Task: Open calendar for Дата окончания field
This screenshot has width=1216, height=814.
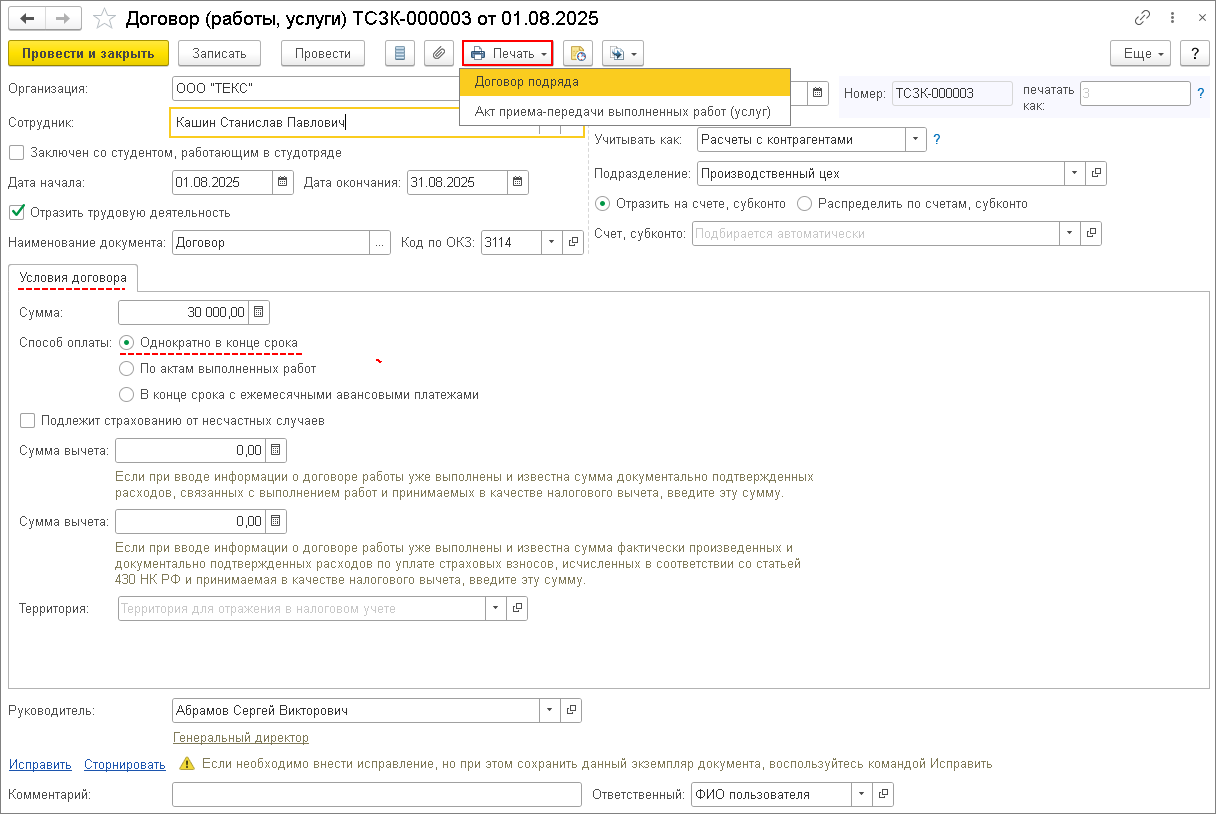Action: (517, 182)
